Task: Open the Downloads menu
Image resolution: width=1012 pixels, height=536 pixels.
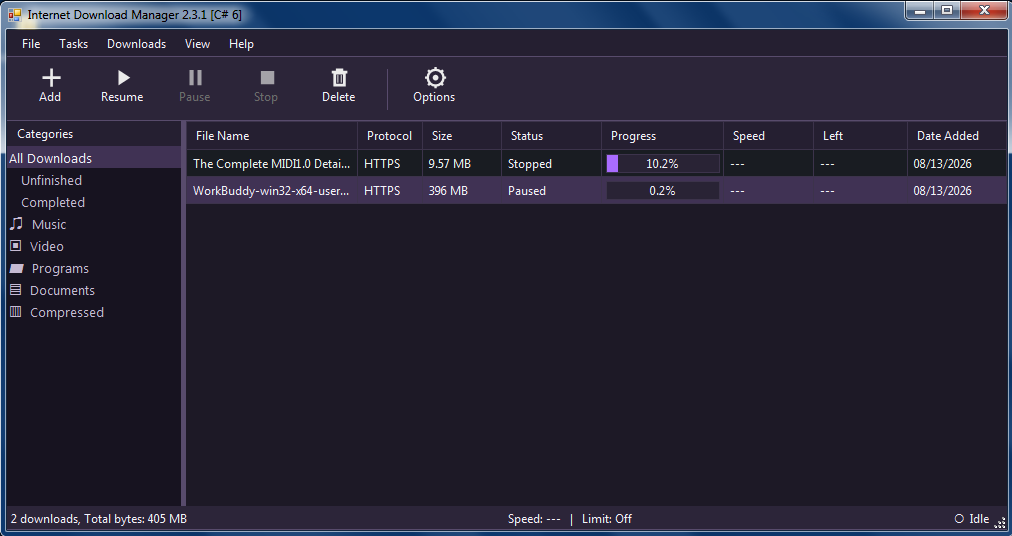Action: [x=136, y=44]
